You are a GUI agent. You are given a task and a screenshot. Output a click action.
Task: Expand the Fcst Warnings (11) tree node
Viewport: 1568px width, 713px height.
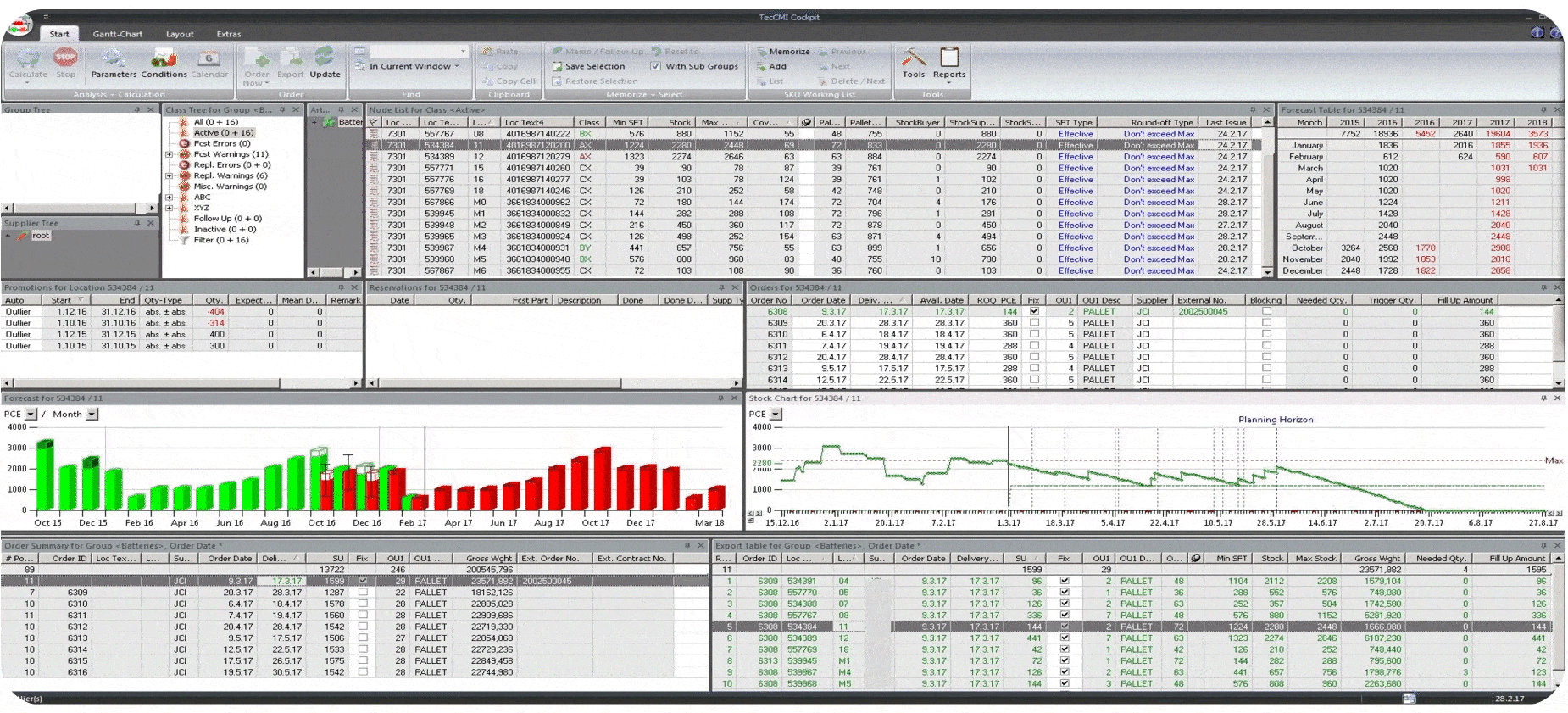tap(169, 154)
